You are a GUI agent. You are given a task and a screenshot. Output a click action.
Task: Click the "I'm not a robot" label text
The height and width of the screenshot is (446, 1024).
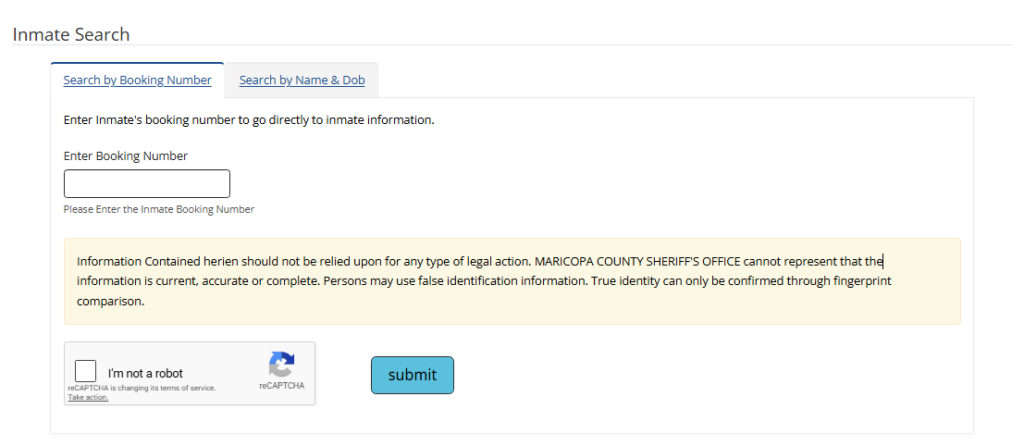tap(145, 374)
